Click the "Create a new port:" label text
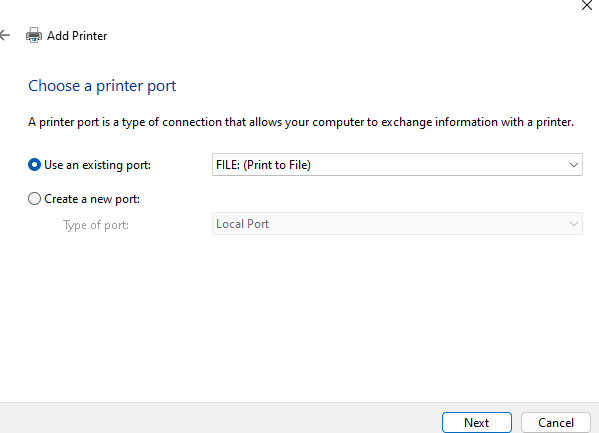Viewport: 599px width, 433px height. click(92, 199)
